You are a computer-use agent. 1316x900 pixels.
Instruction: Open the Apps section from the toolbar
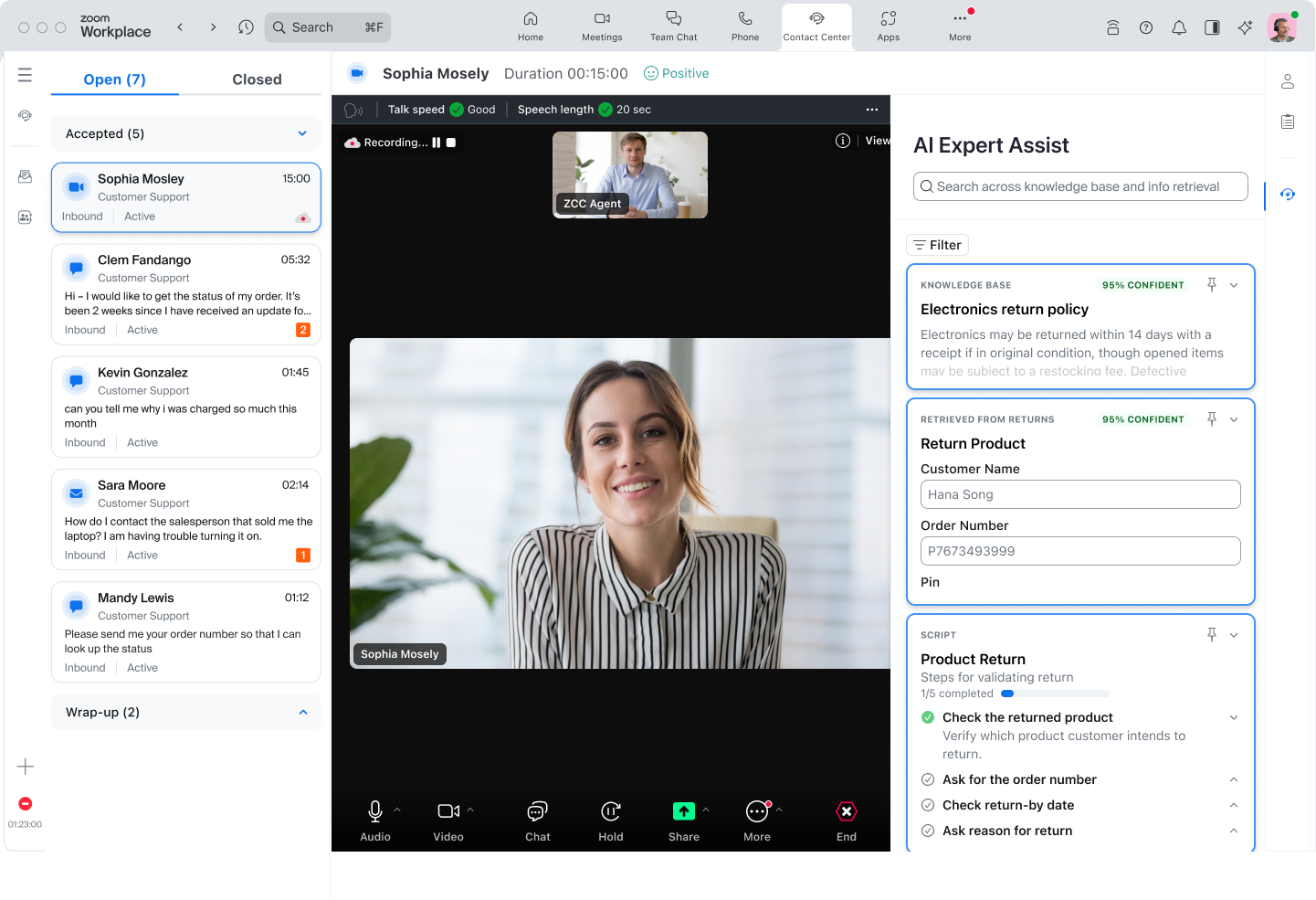pos(888,26)
